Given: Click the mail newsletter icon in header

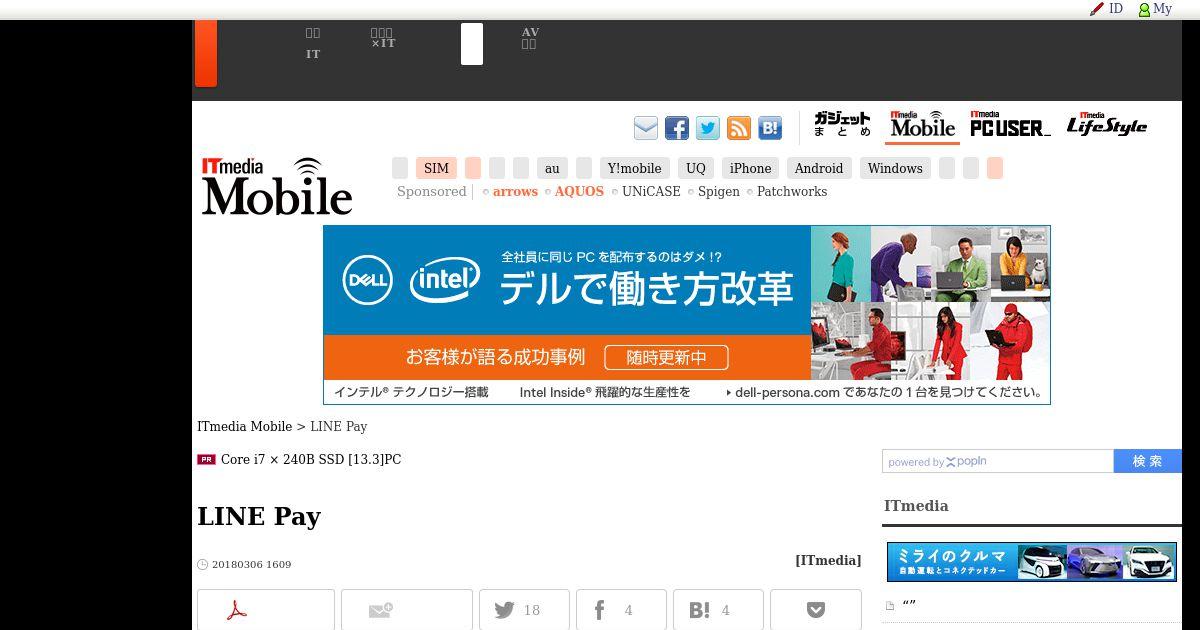Looking at the screenshot, I should (x=646, y=128).
